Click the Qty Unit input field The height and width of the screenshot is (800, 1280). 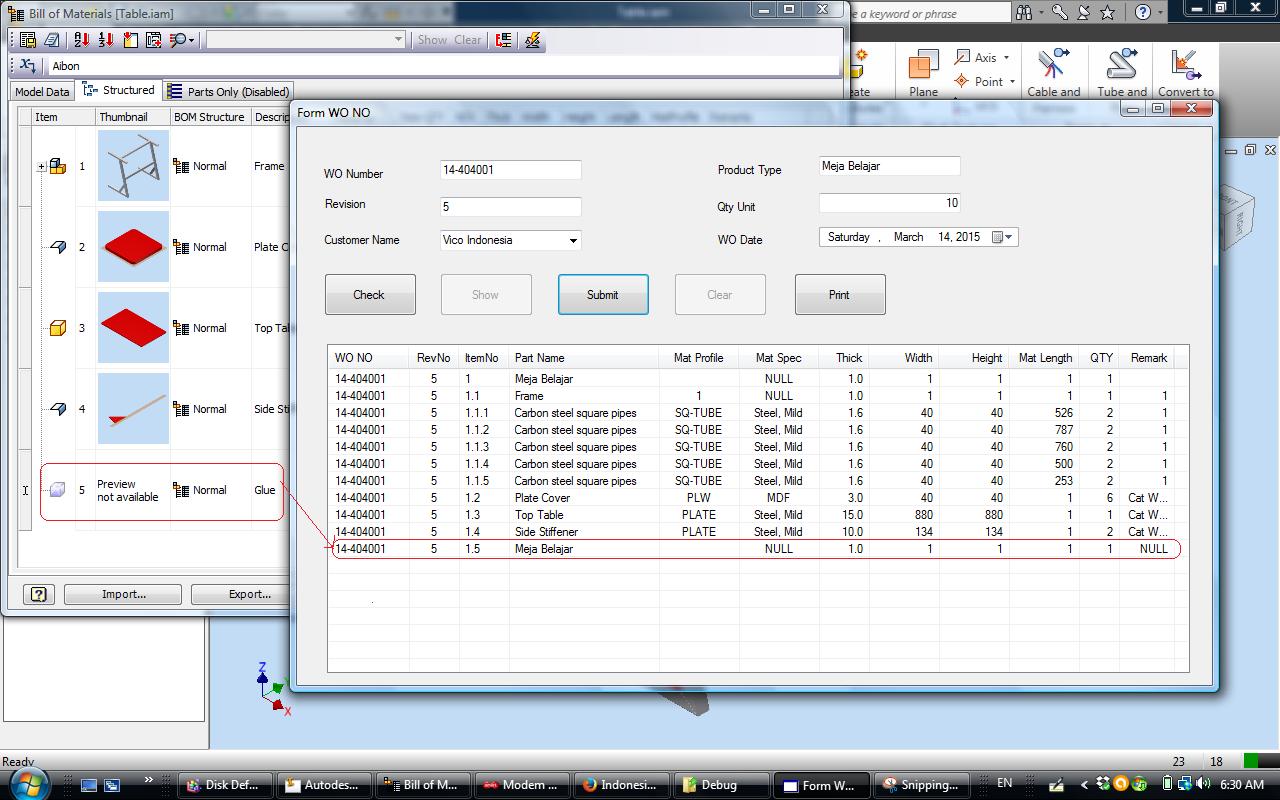[889, 203]
